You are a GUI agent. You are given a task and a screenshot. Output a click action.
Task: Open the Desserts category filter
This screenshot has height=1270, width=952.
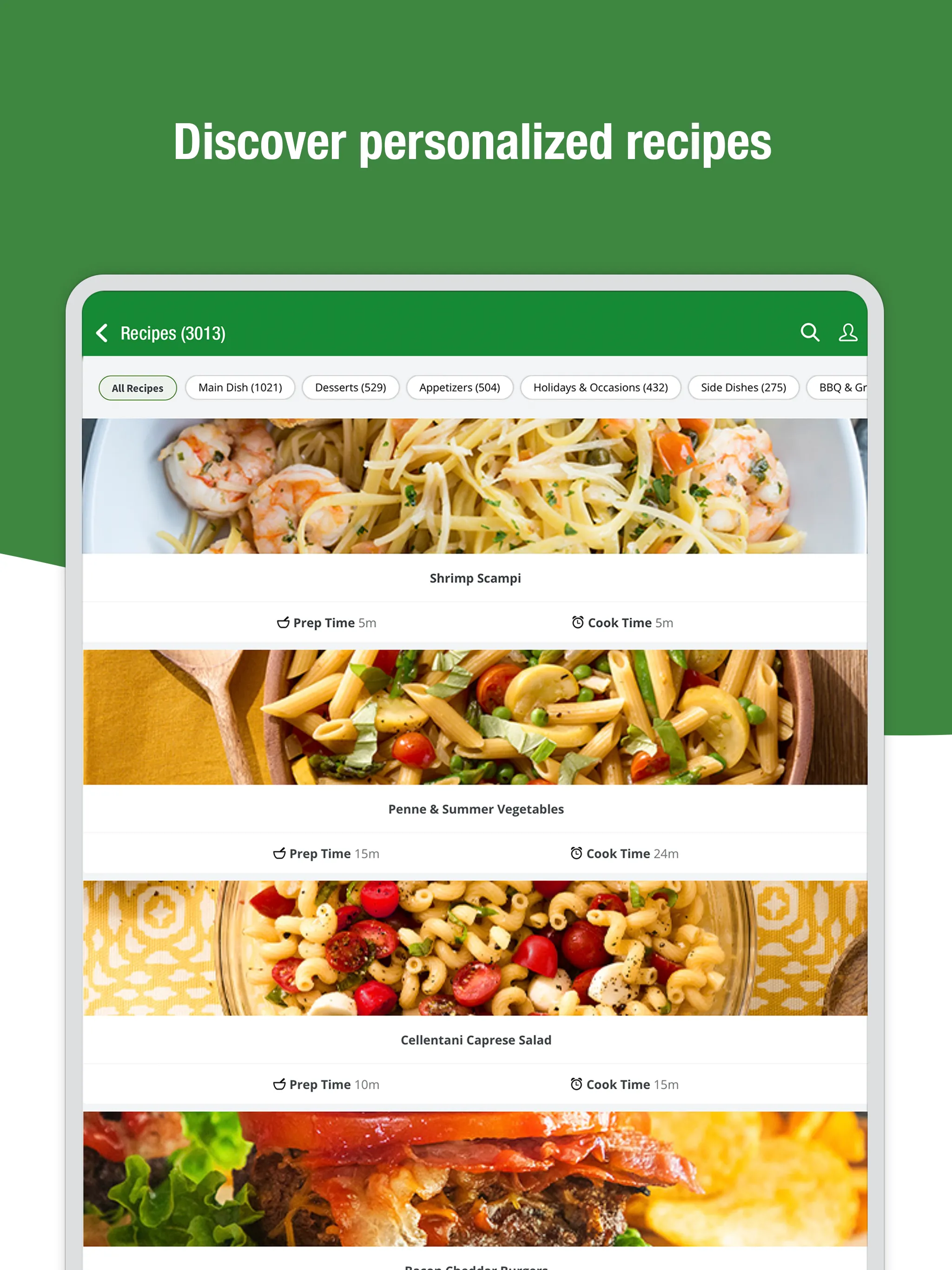click(x=352, y=387)
